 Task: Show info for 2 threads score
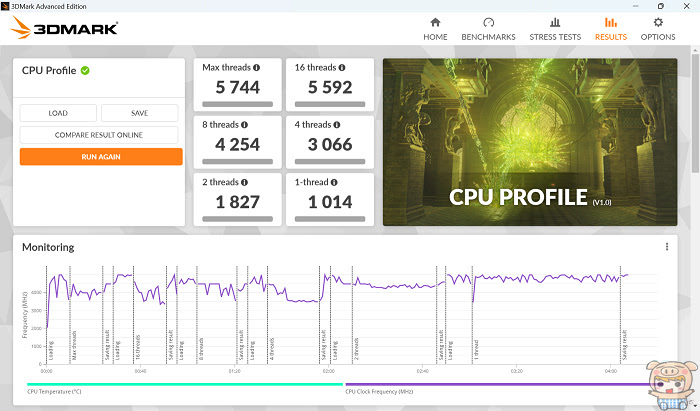point(244,182)
